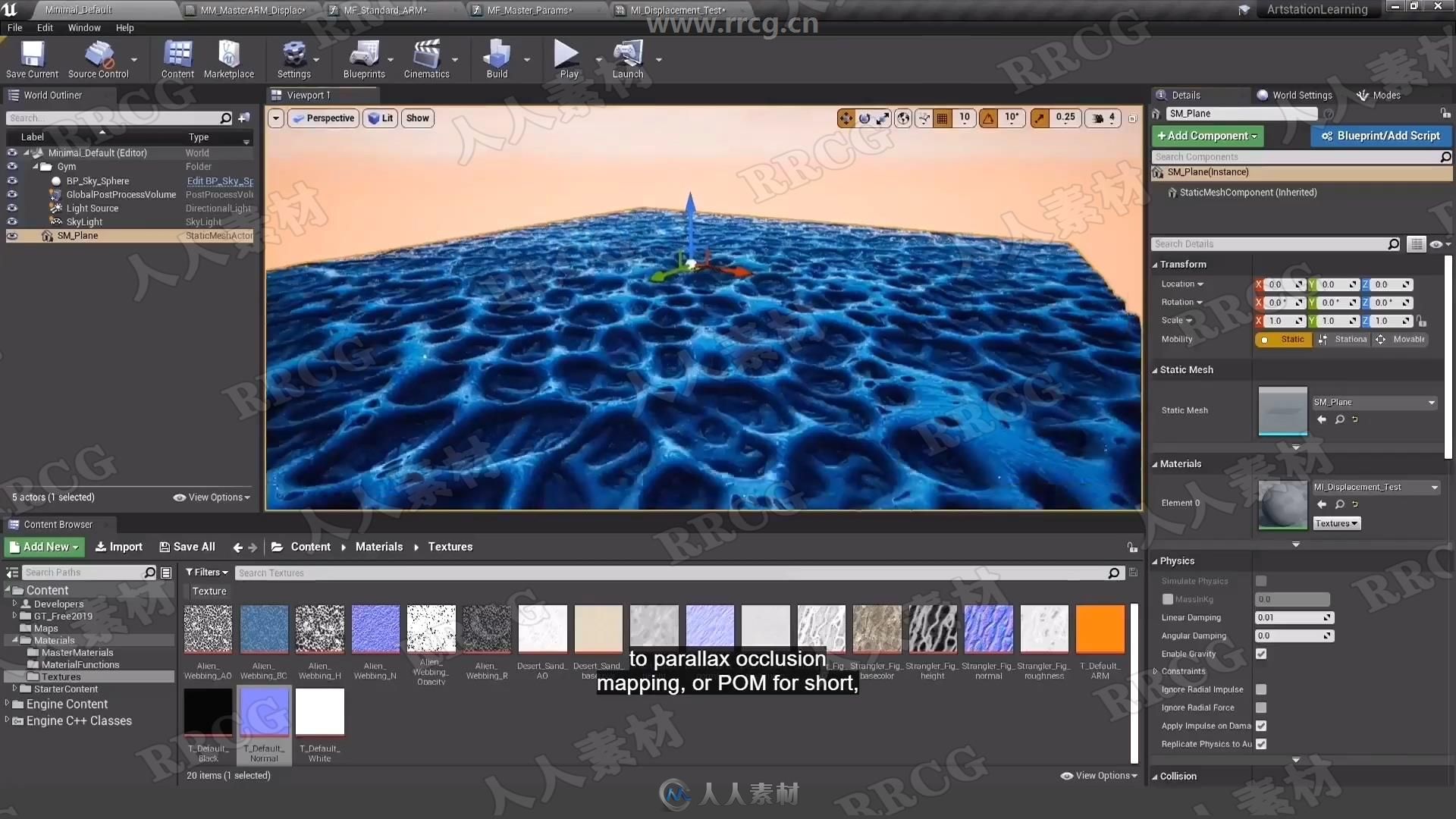The width and height of the screenshot is (1456, 819).
Task: Open the Marketplace toolbar icon
Action: 229,59
